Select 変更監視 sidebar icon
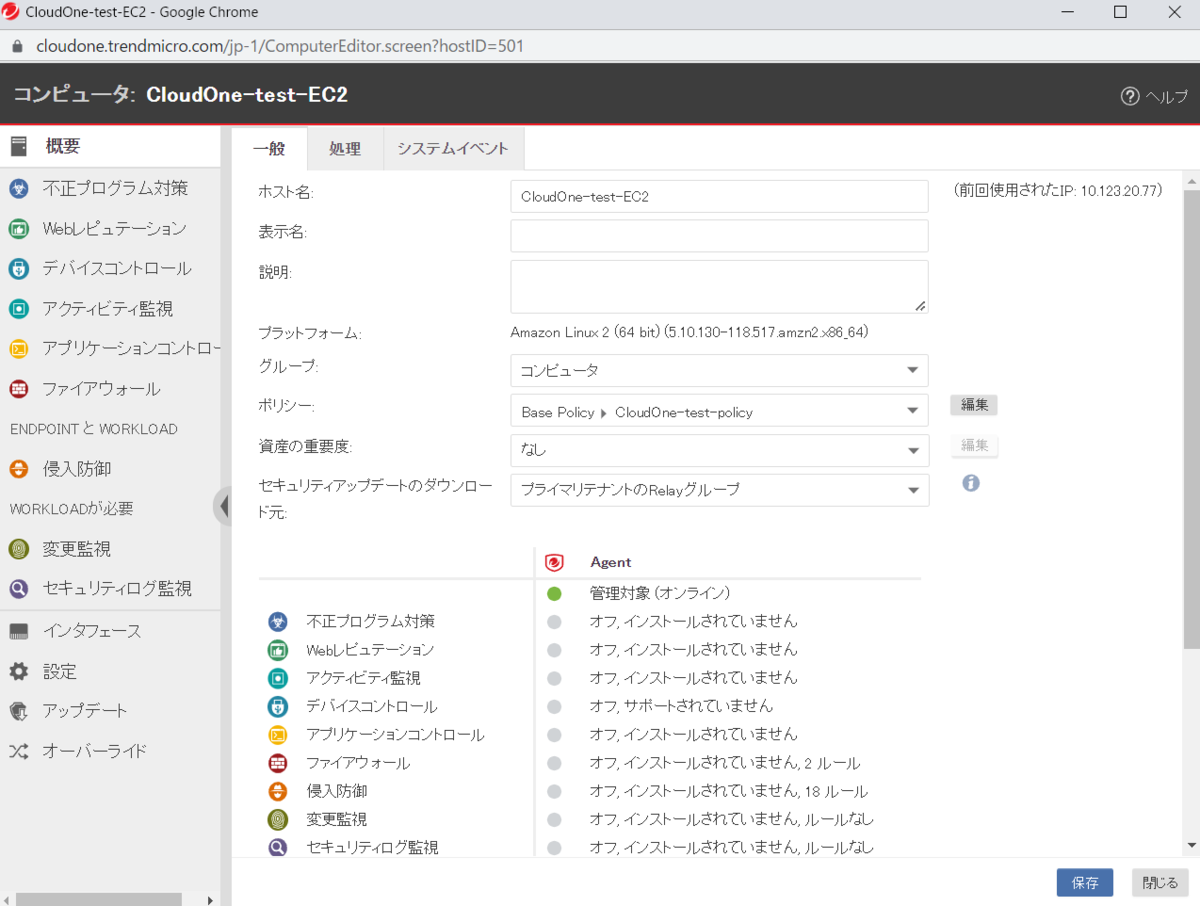 (18, 548)
